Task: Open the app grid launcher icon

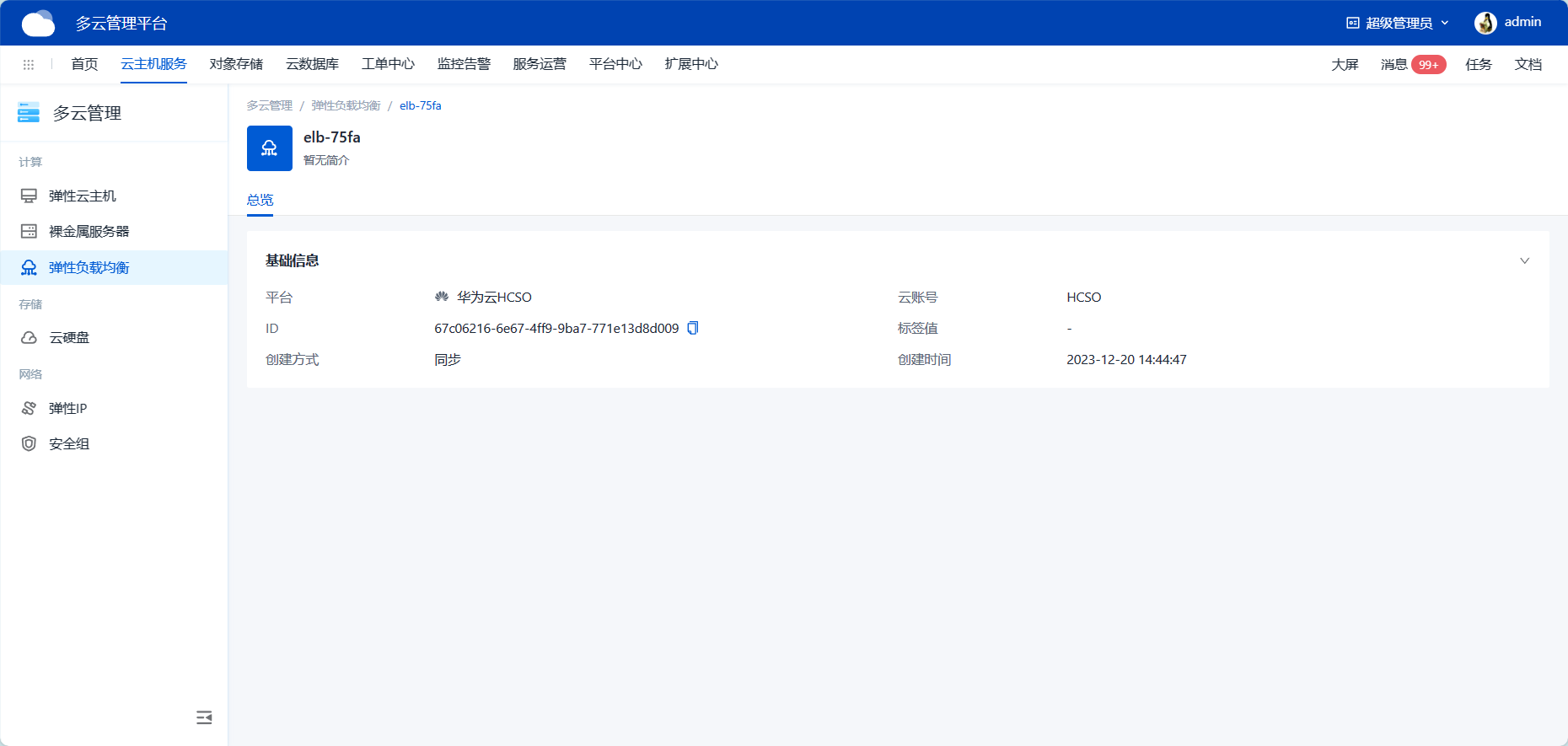Action: click(29, 64)
